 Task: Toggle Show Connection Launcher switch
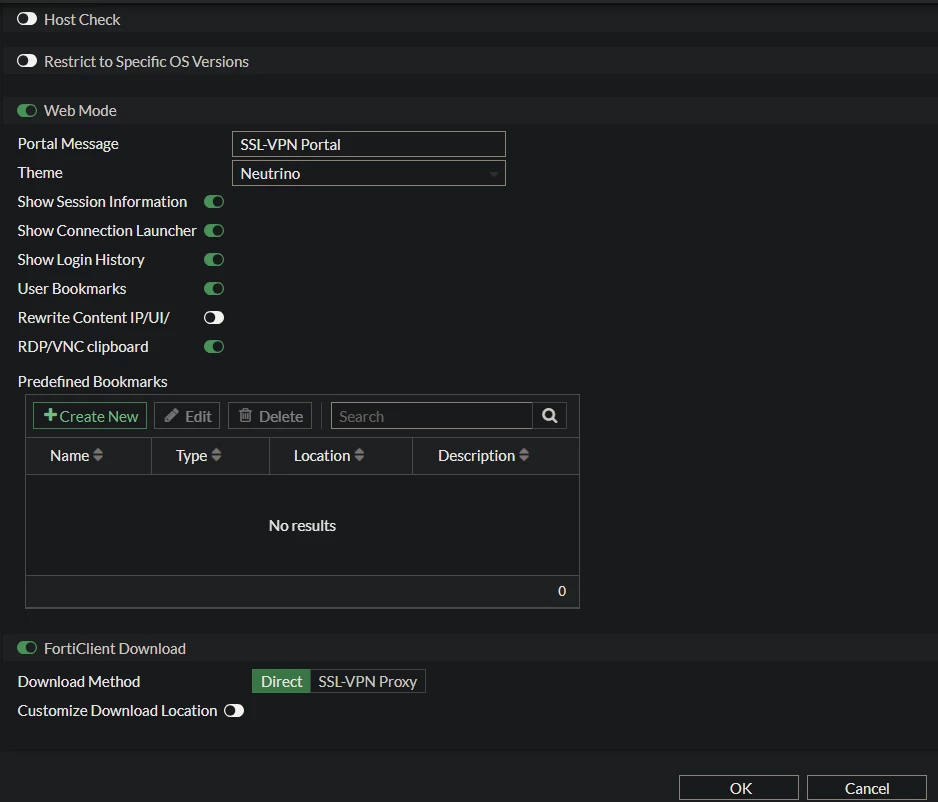point(214,230)
